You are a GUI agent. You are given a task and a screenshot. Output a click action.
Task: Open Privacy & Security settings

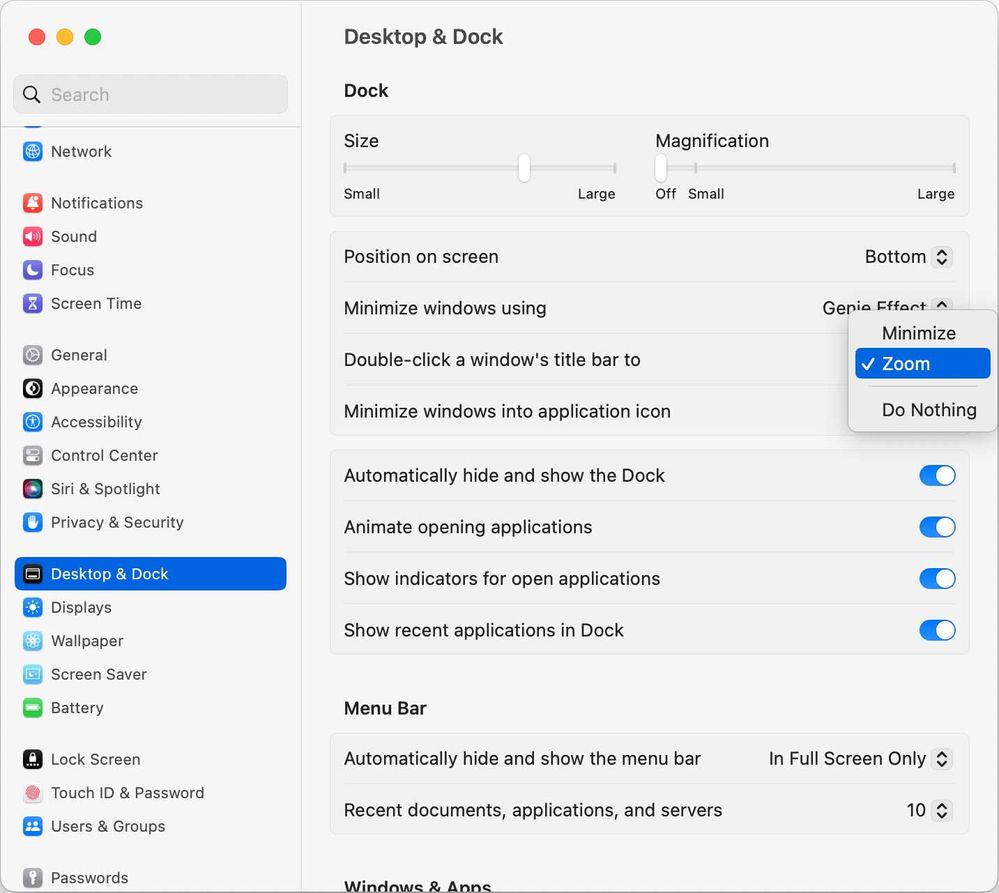[117, 522]
